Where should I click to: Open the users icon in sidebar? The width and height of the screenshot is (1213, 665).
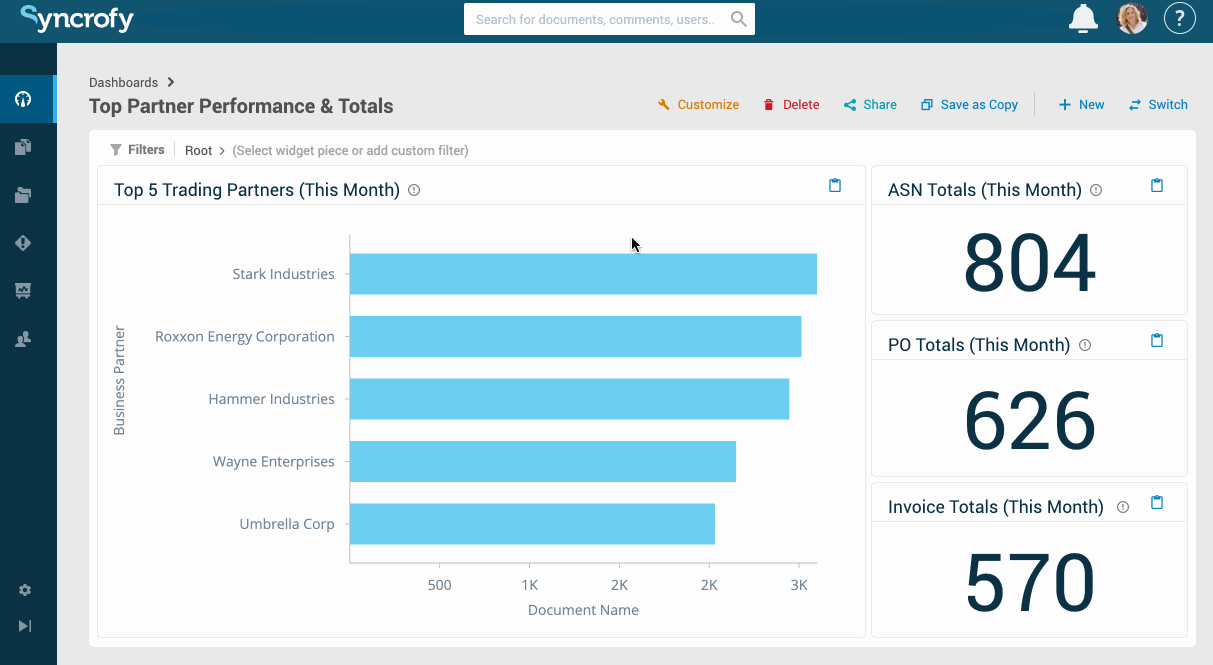pyautogui.click(x=23, y=340)
